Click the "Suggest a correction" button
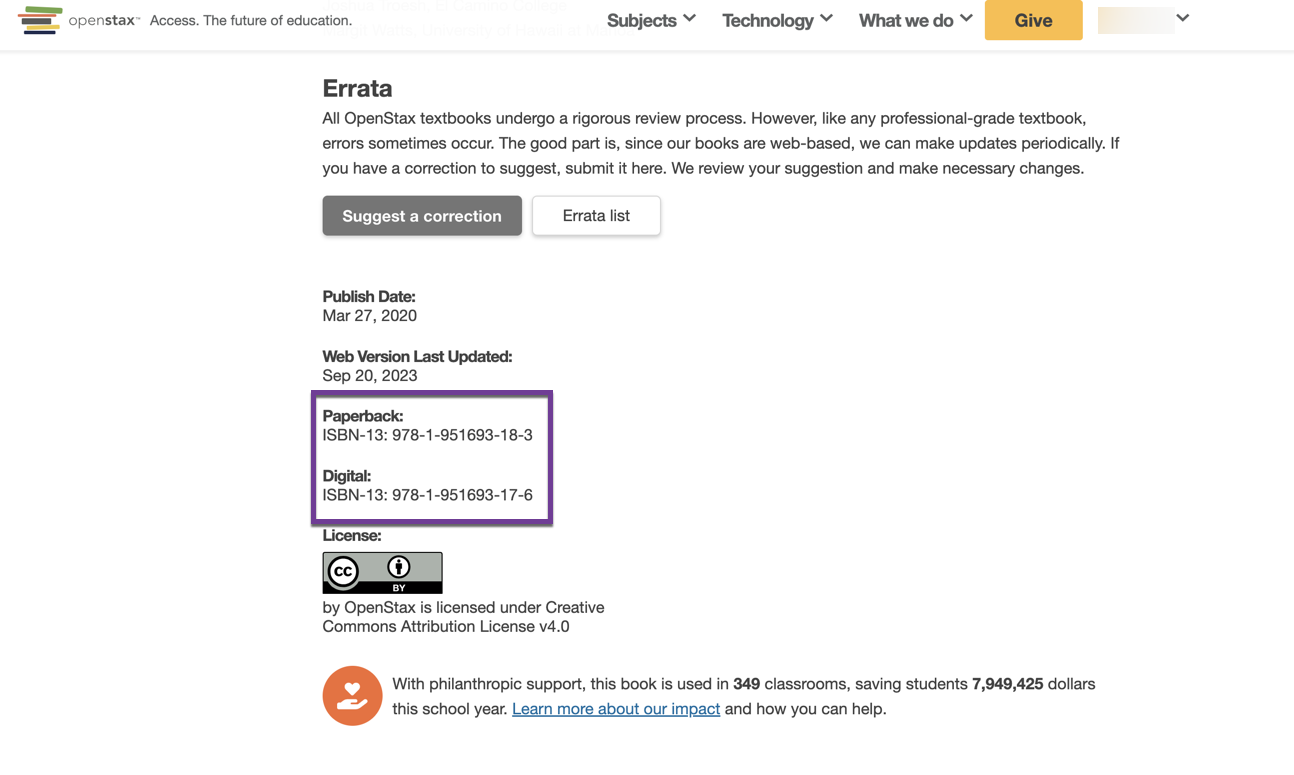The height and width of the screenshot is (775, 1294). [x=421, y=216]
